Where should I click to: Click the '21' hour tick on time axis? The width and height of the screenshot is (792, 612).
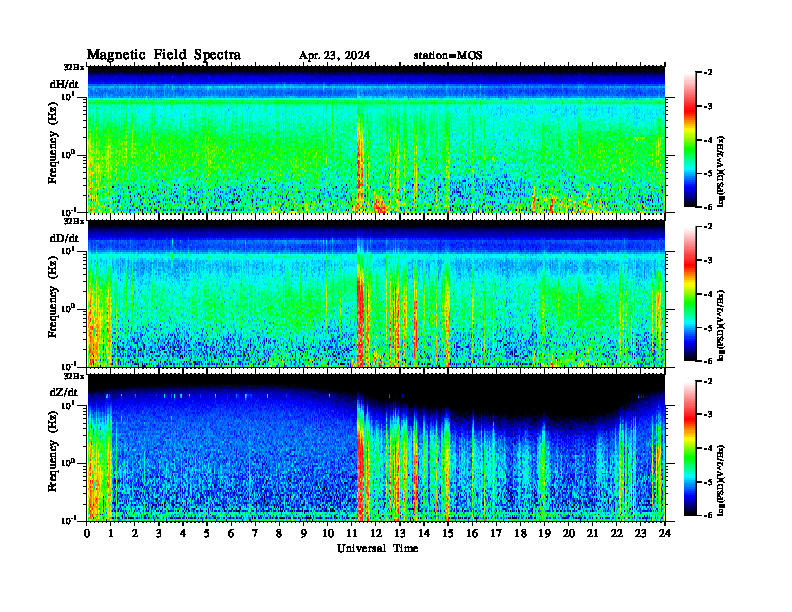pos(592,533)
